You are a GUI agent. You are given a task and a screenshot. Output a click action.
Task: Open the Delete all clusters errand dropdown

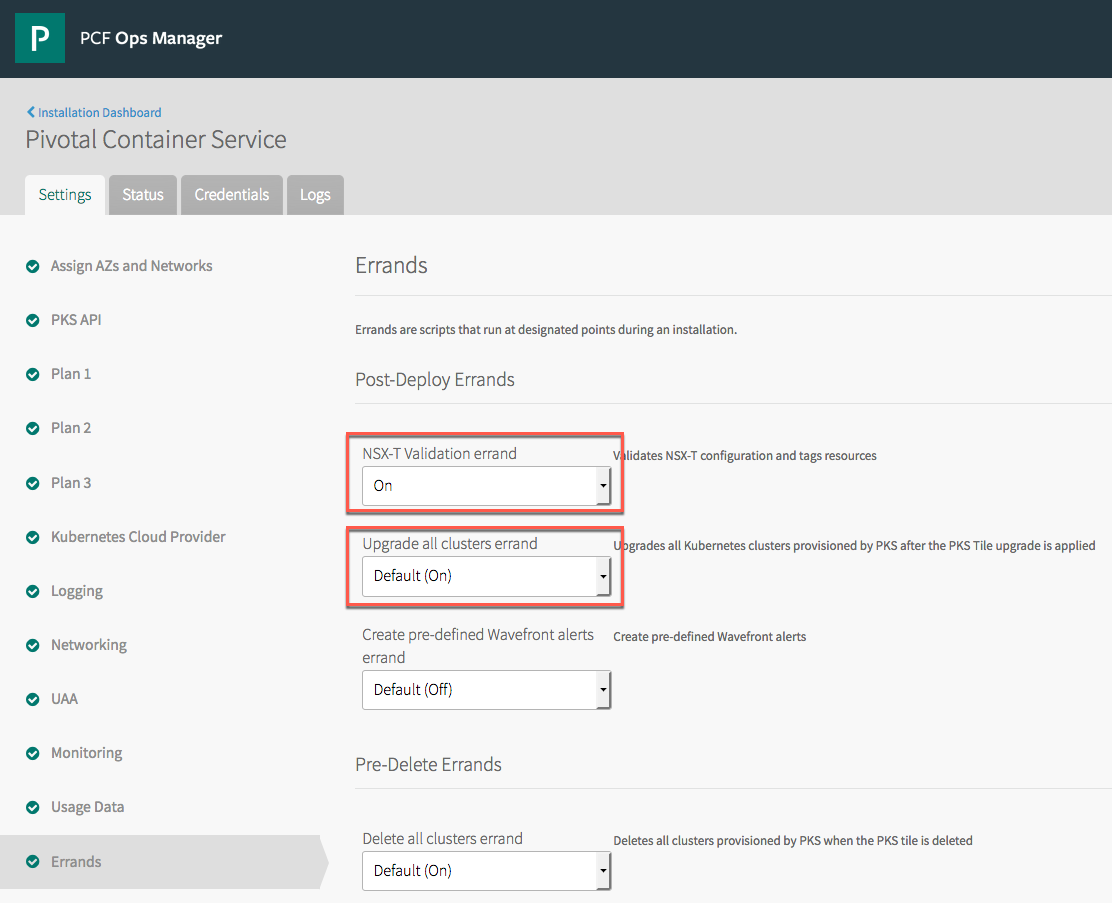click(x=486, y=871)
